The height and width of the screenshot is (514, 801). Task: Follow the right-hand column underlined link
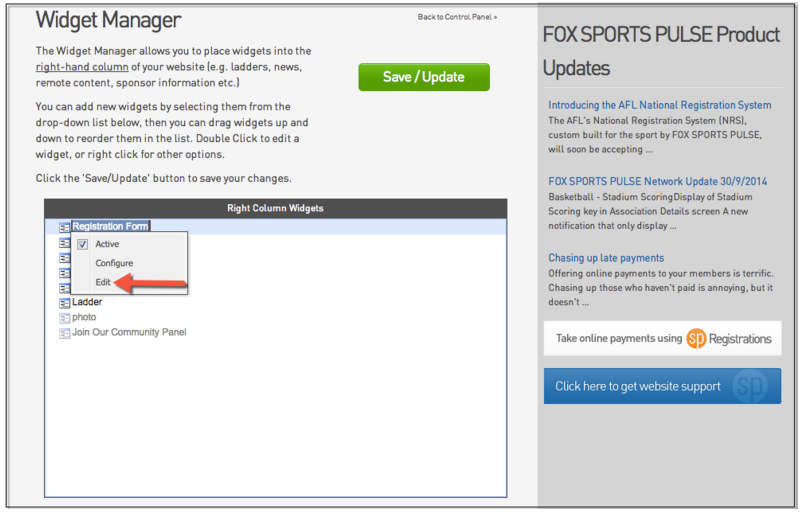pos(82,67)
